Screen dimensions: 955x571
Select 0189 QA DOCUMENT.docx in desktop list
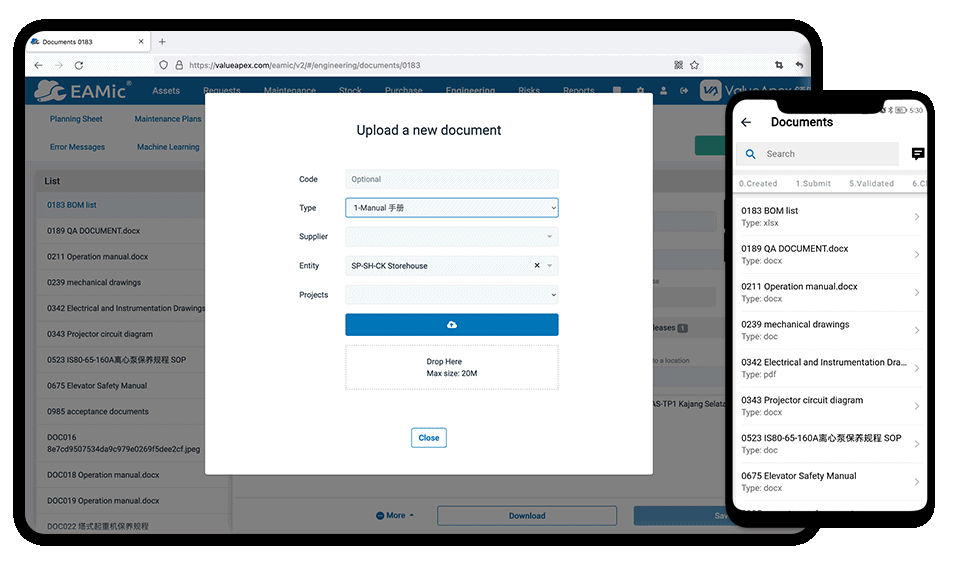point(122,231)
